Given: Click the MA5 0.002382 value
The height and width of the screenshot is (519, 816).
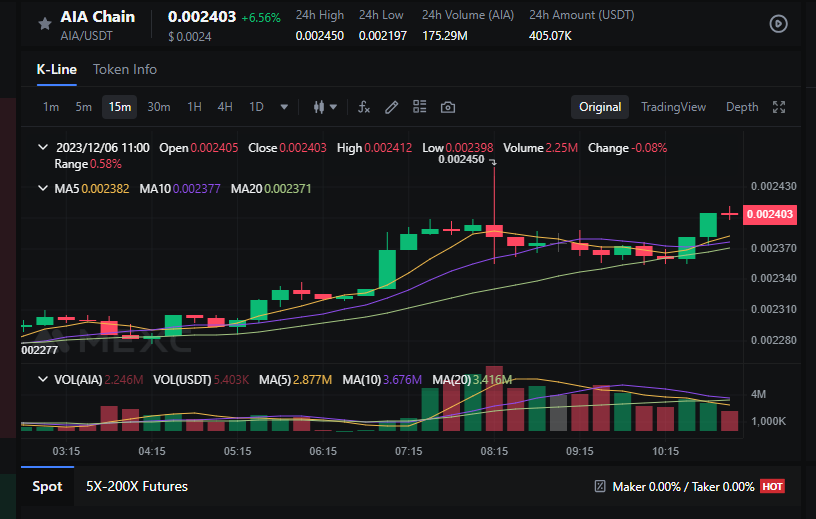Looking at the screenshot, I should coord(105,188).
